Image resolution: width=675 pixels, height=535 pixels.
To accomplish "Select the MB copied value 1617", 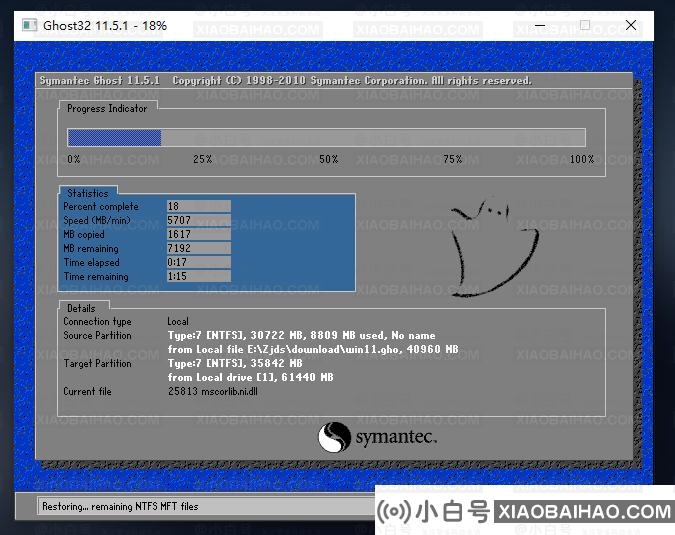I will coord(198,234).
